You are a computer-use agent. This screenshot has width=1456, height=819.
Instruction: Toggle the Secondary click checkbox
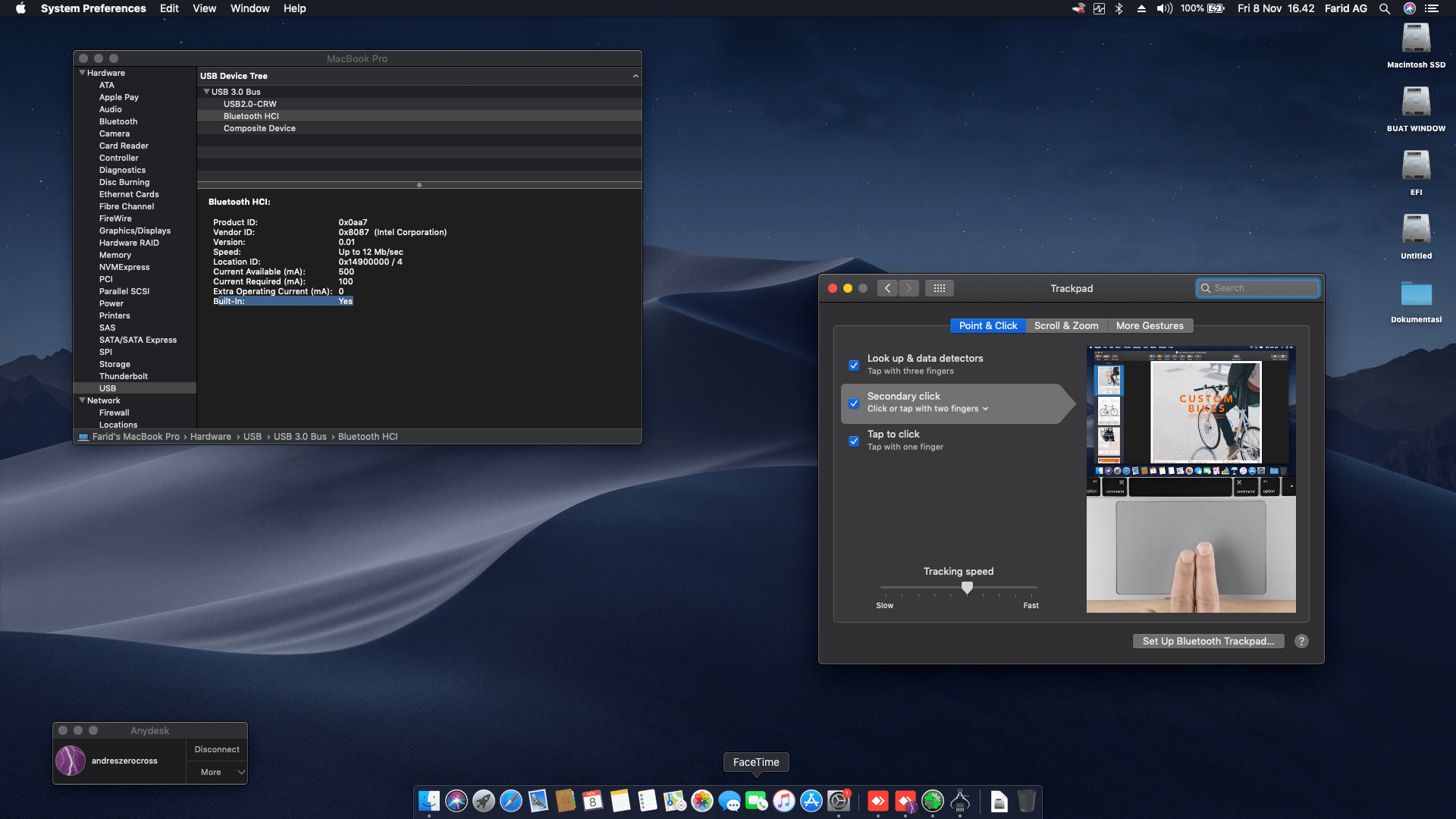click(854, 403)
